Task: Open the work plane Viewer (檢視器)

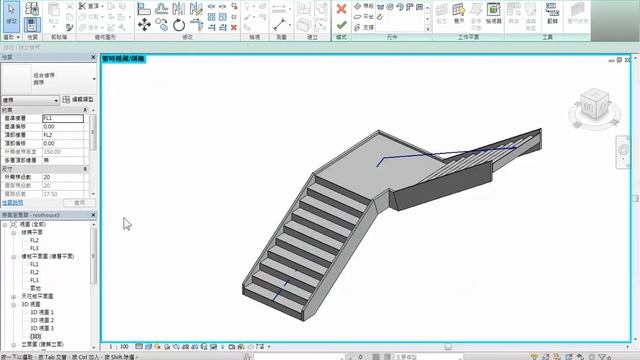Action: 493,12
